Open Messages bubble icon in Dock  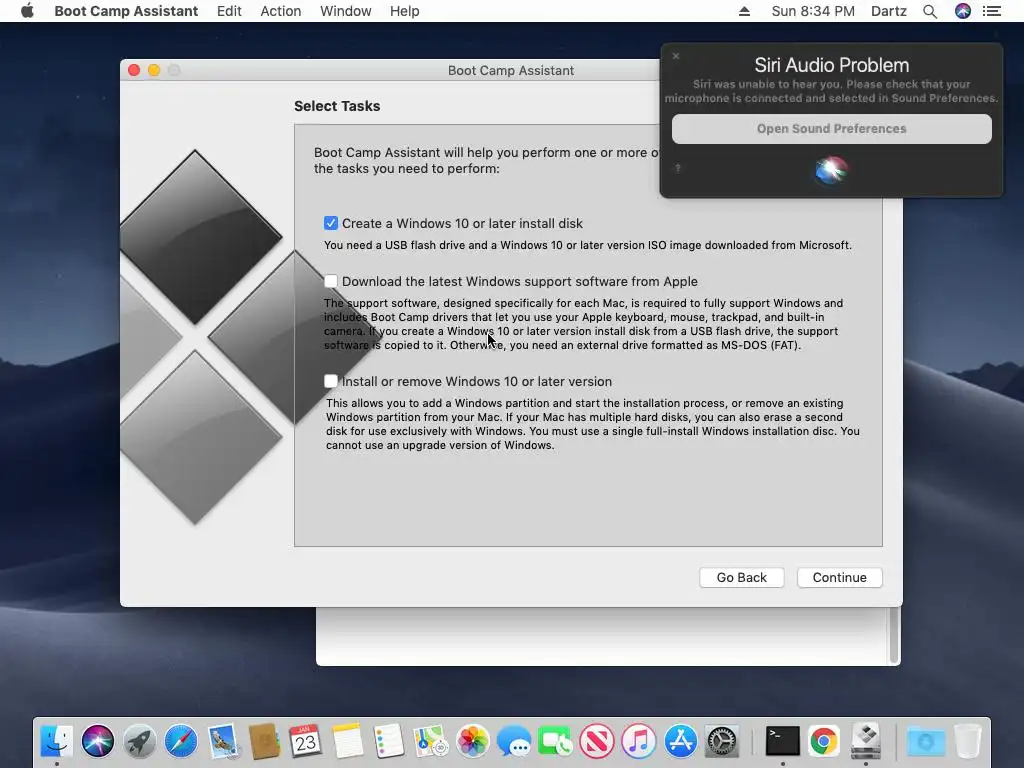(x=514, y=741)
